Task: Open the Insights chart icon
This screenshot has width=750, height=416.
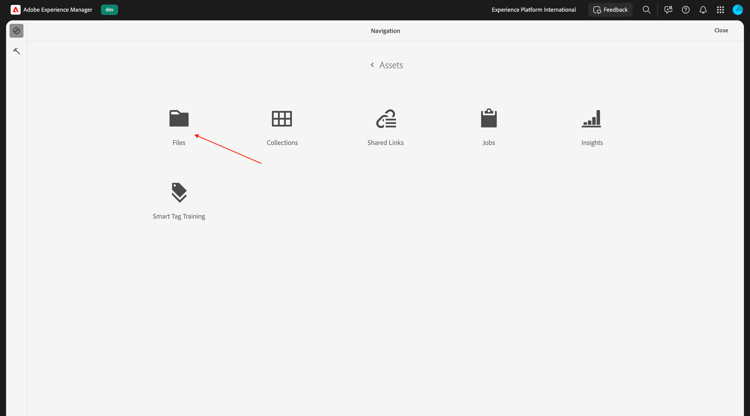Action: click(x=592, y=119)
